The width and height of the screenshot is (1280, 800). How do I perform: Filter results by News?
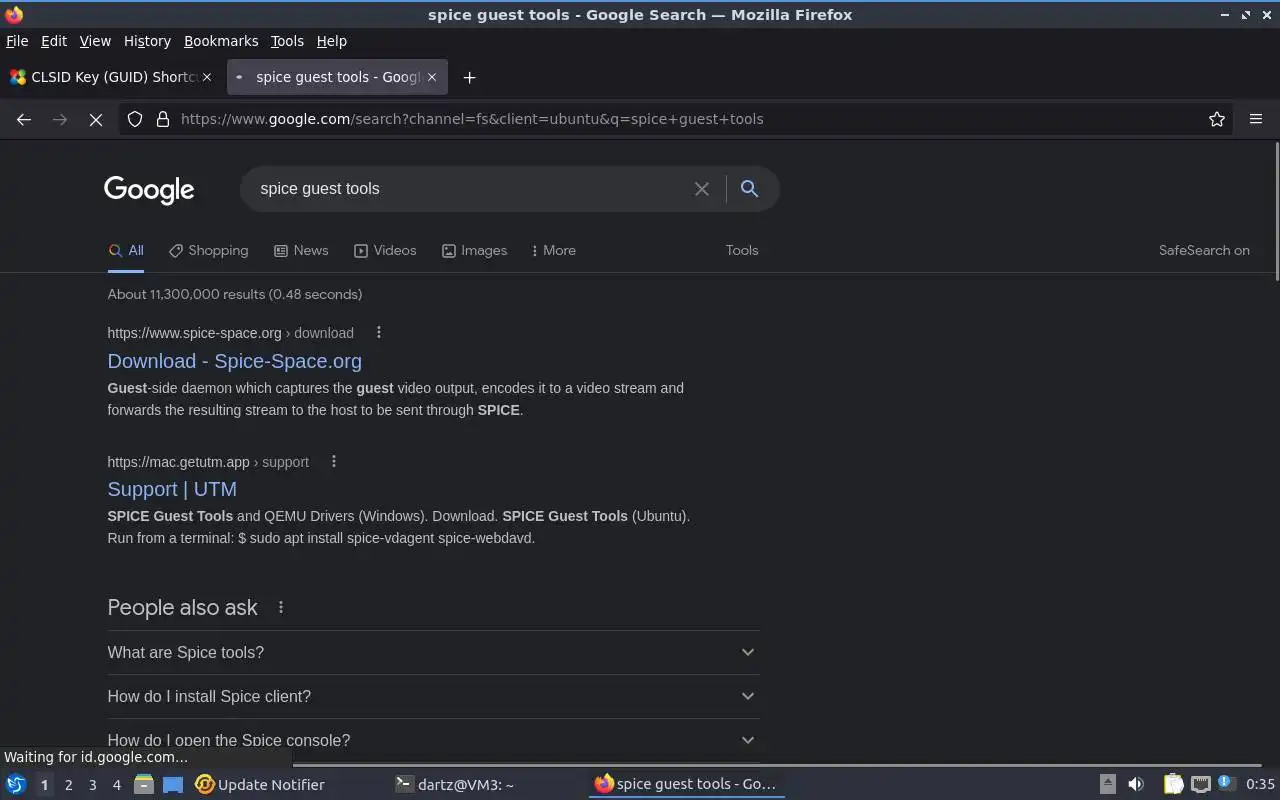pos(301,251)
